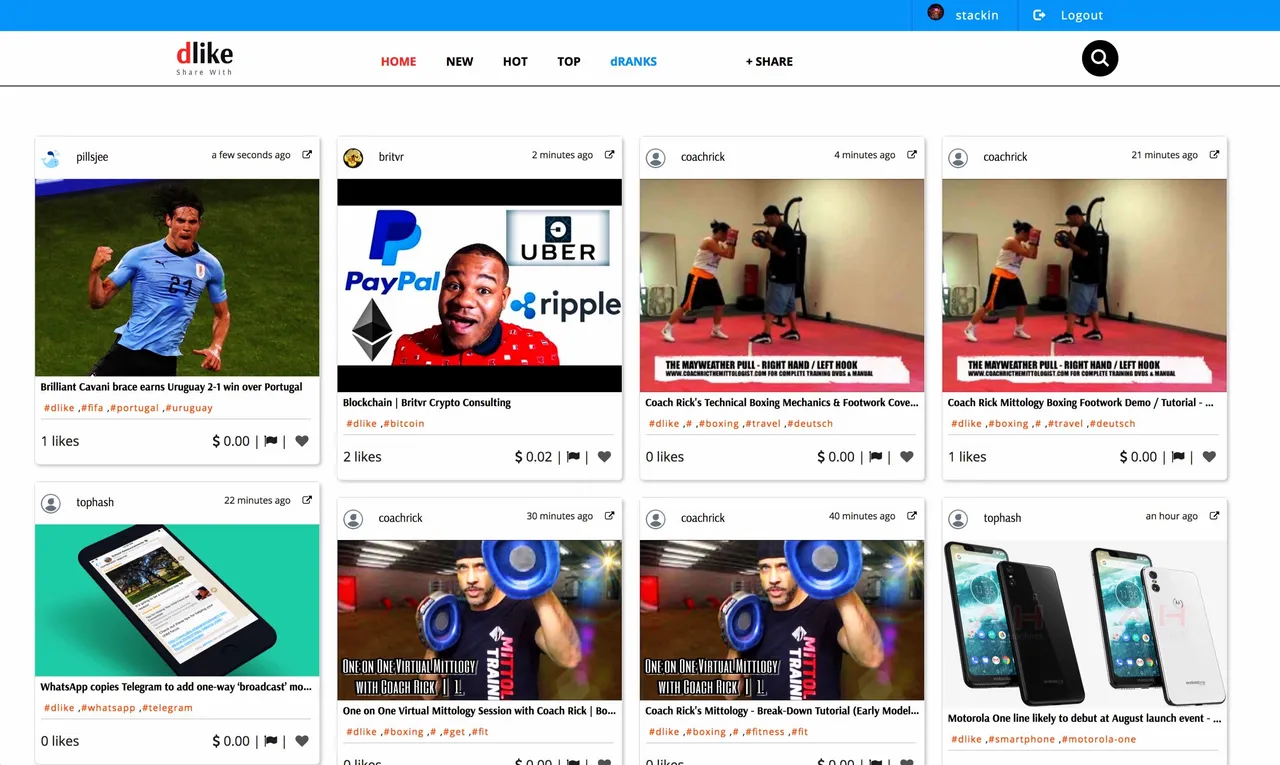Open the TOP posts tab
The width and height of the screenshot is (1280, 765).
tap(569, 61)
